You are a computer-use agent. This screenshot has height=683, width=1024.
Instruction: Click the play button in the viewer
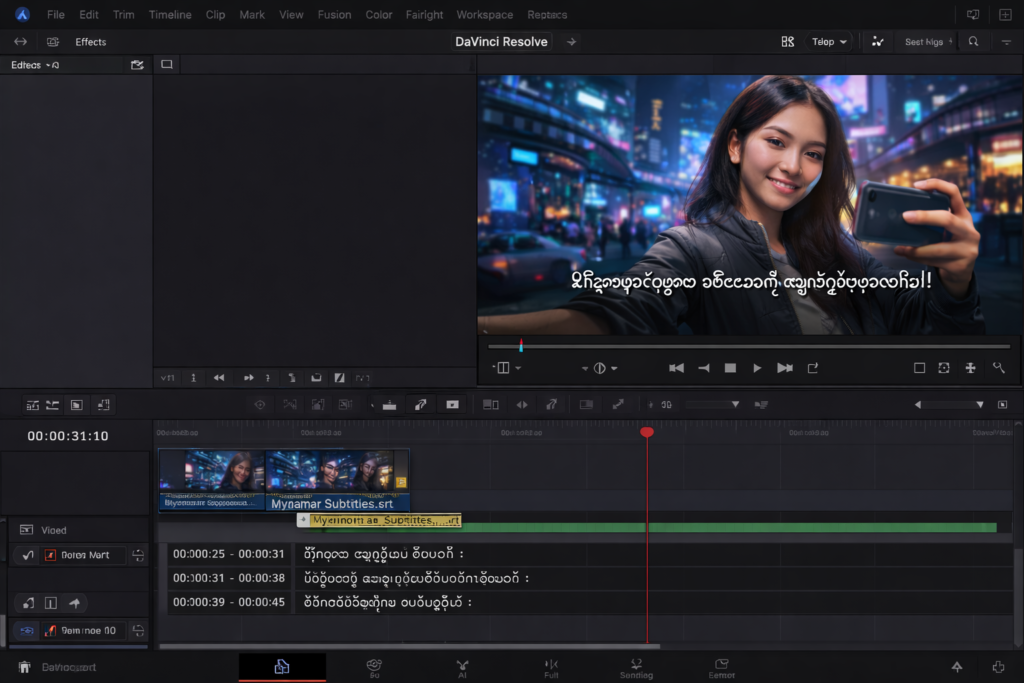[x=757, y=368]
